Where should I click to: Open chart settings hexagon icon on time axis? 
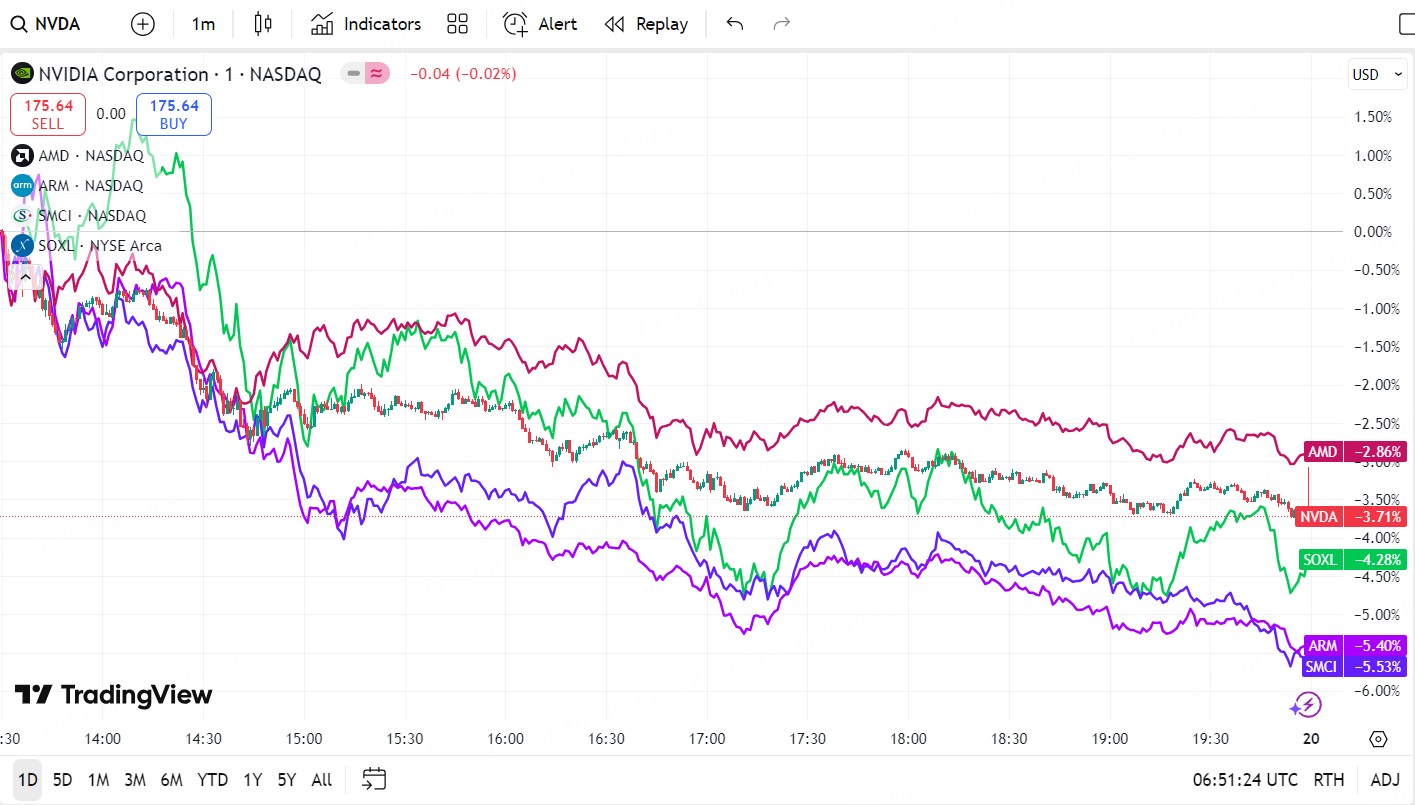pos(1378,739)
